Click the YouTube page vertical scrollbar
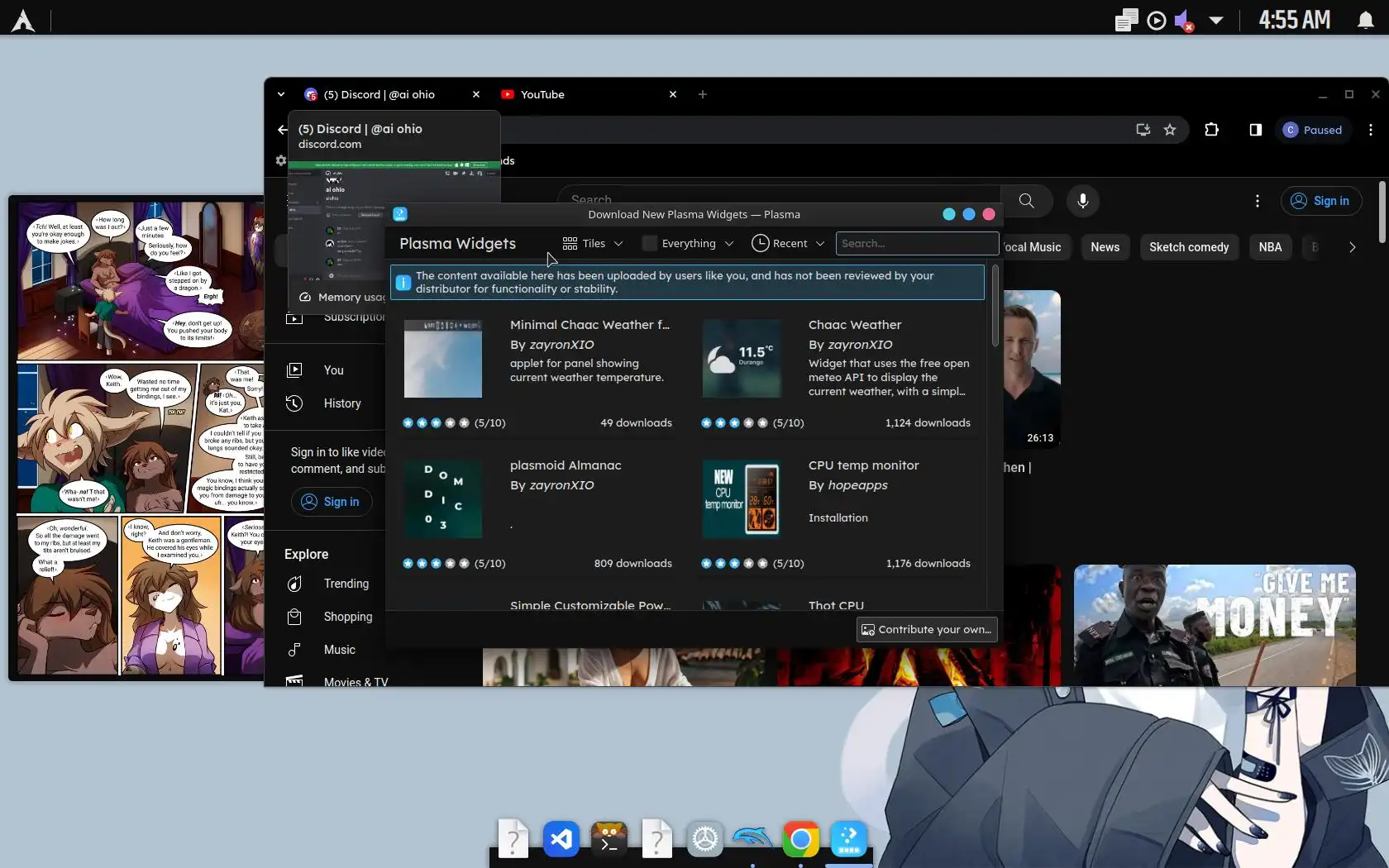Image resolution: width=1389 pixels, height=868 pixels. pos(1382,211)
